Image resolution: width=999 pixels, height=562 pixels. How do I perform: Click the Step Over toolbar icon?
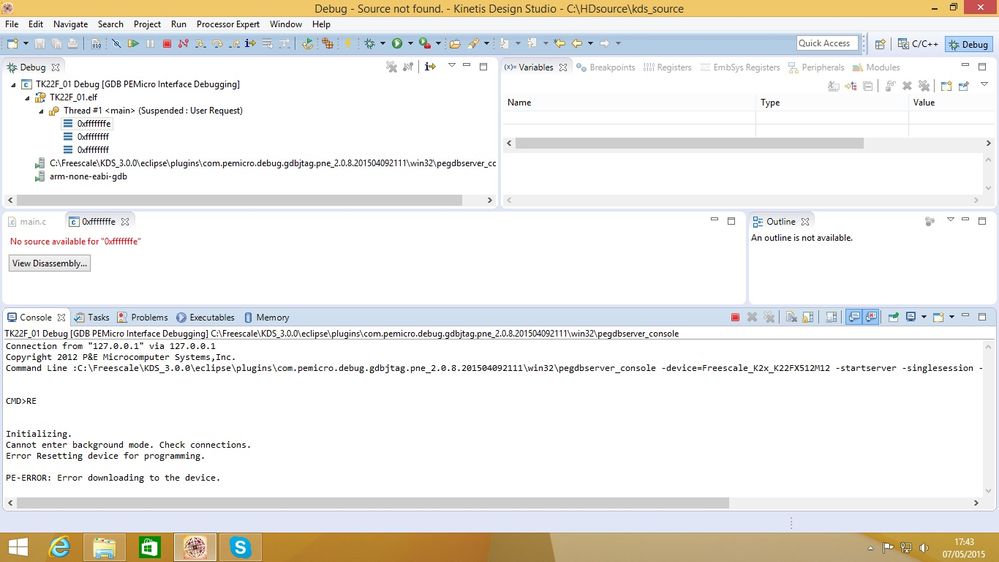[x=217, y=43]
